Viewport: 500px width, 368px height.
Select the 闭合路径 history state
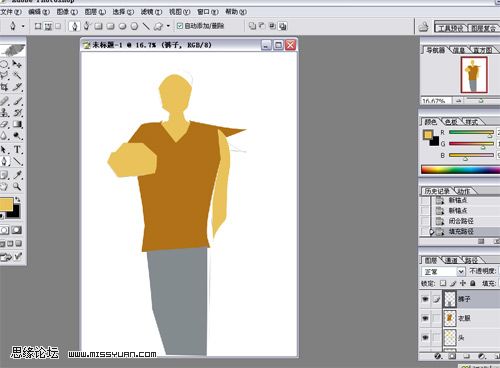pyautogui.click(x=460, y=221)
